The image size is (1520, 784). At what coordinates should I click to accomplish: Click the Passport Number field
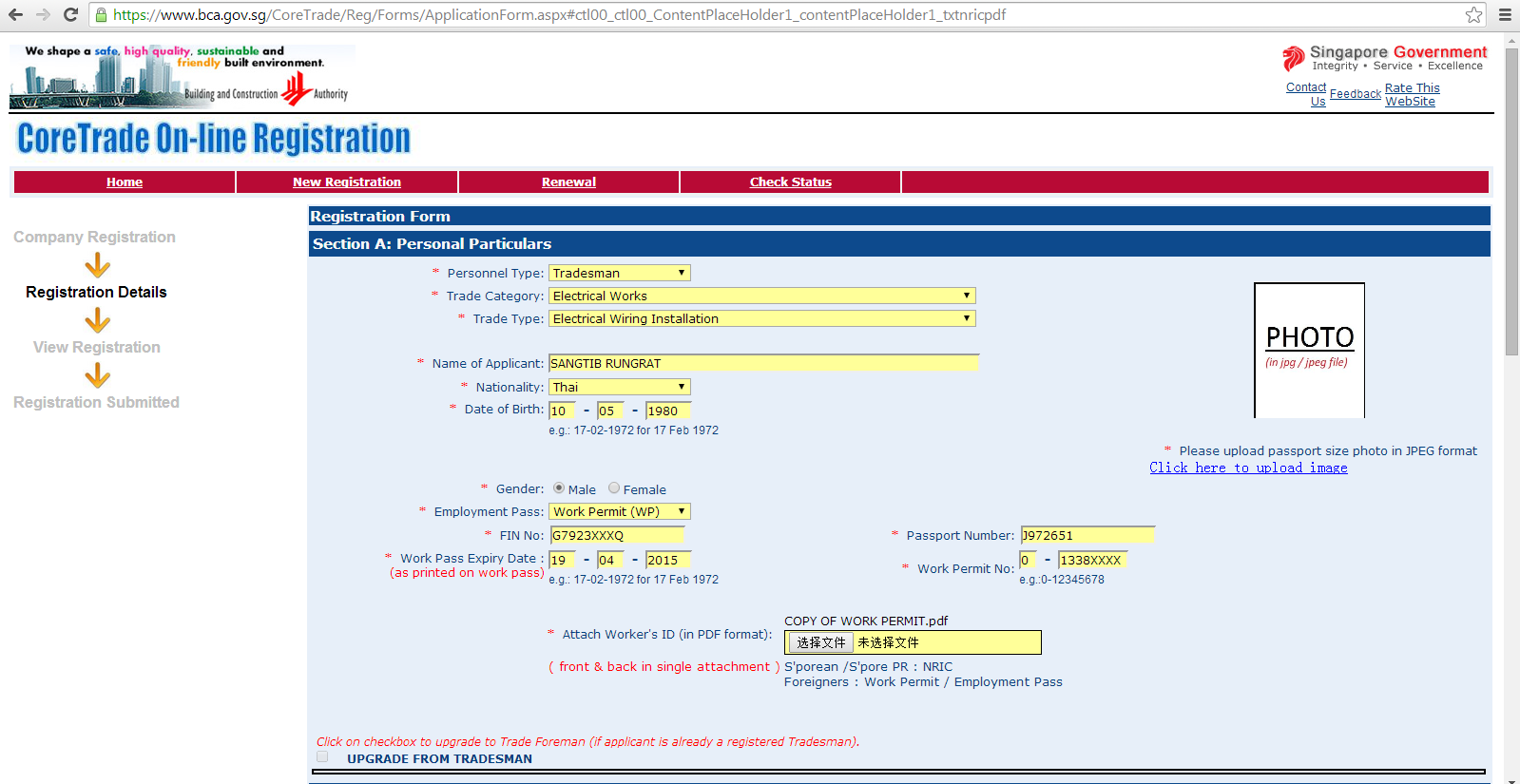click(x=1087, y=535)
